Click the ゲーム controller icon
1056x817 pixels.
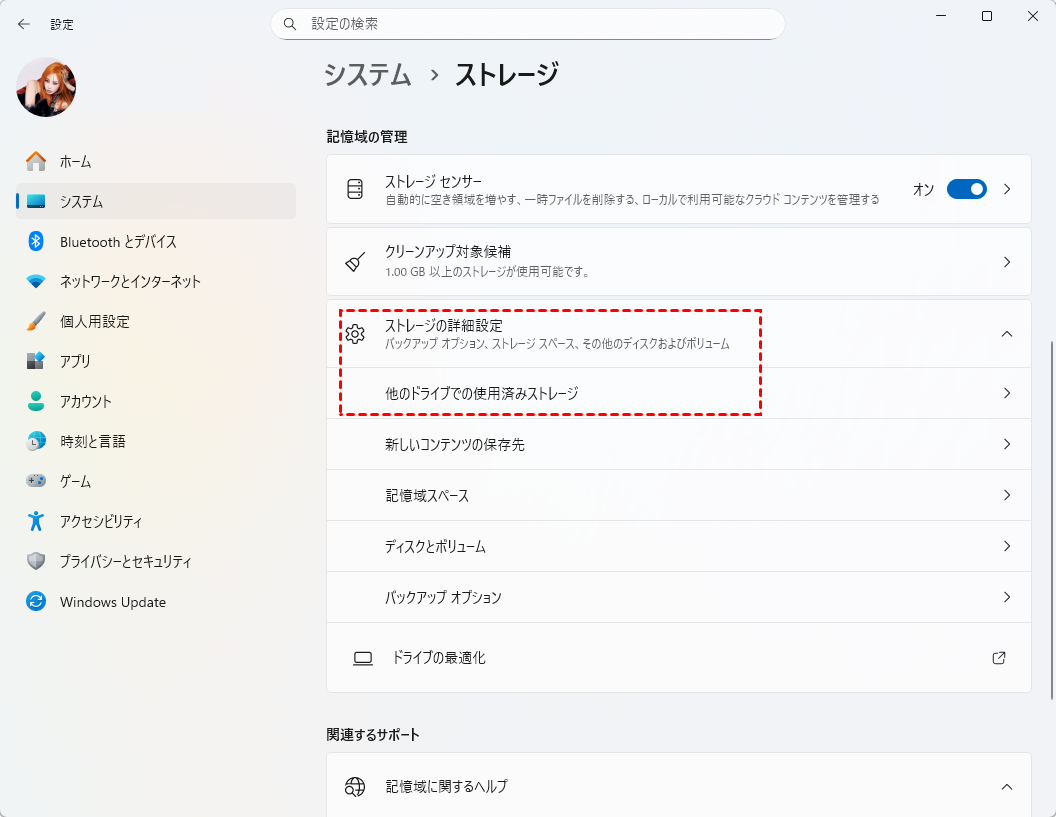tap(36, 481)
